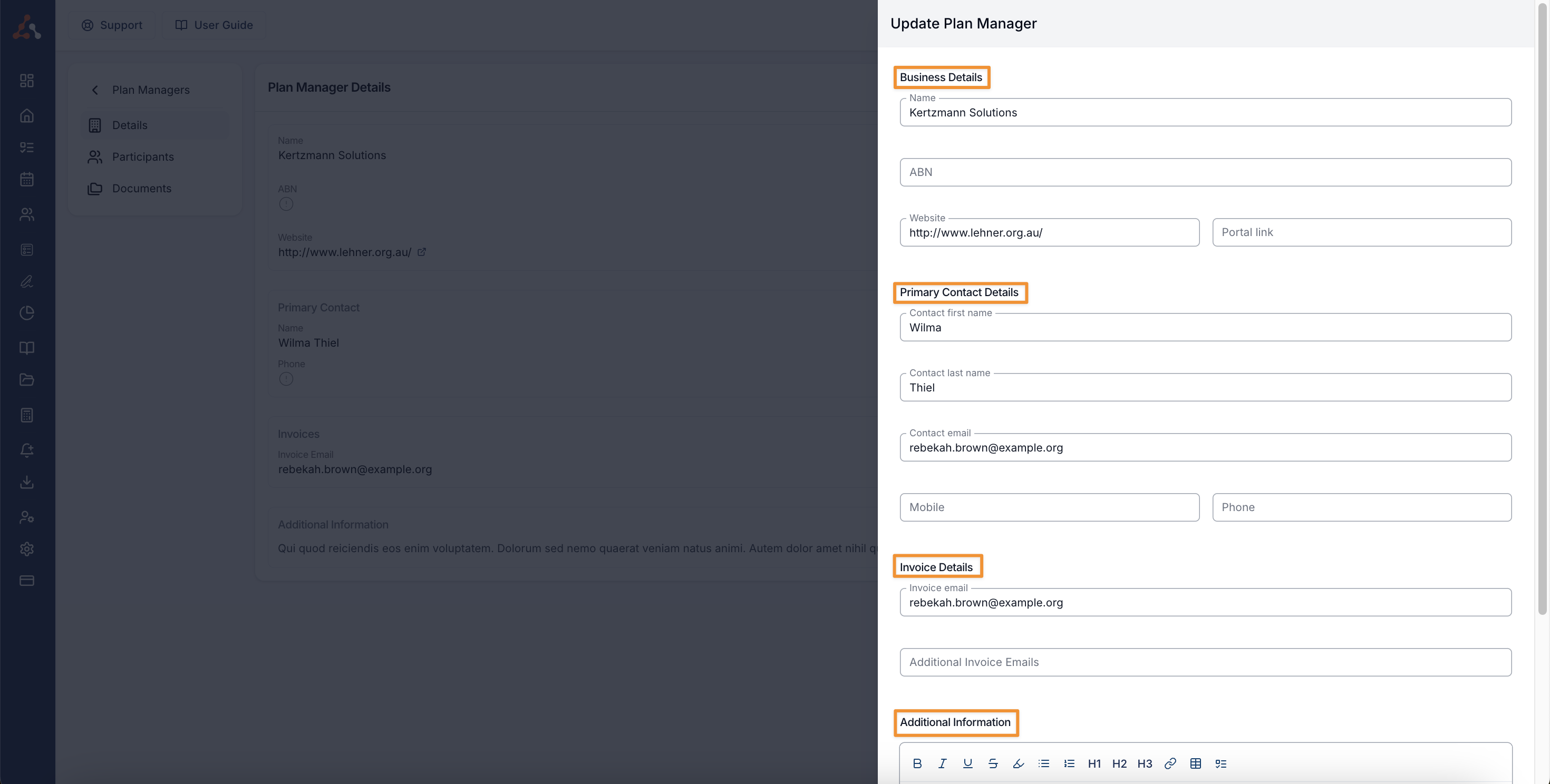The height and width of the screenshot is (784, 1550).
Task: Toggle underline formatting icon
Action: coord(967,763)
